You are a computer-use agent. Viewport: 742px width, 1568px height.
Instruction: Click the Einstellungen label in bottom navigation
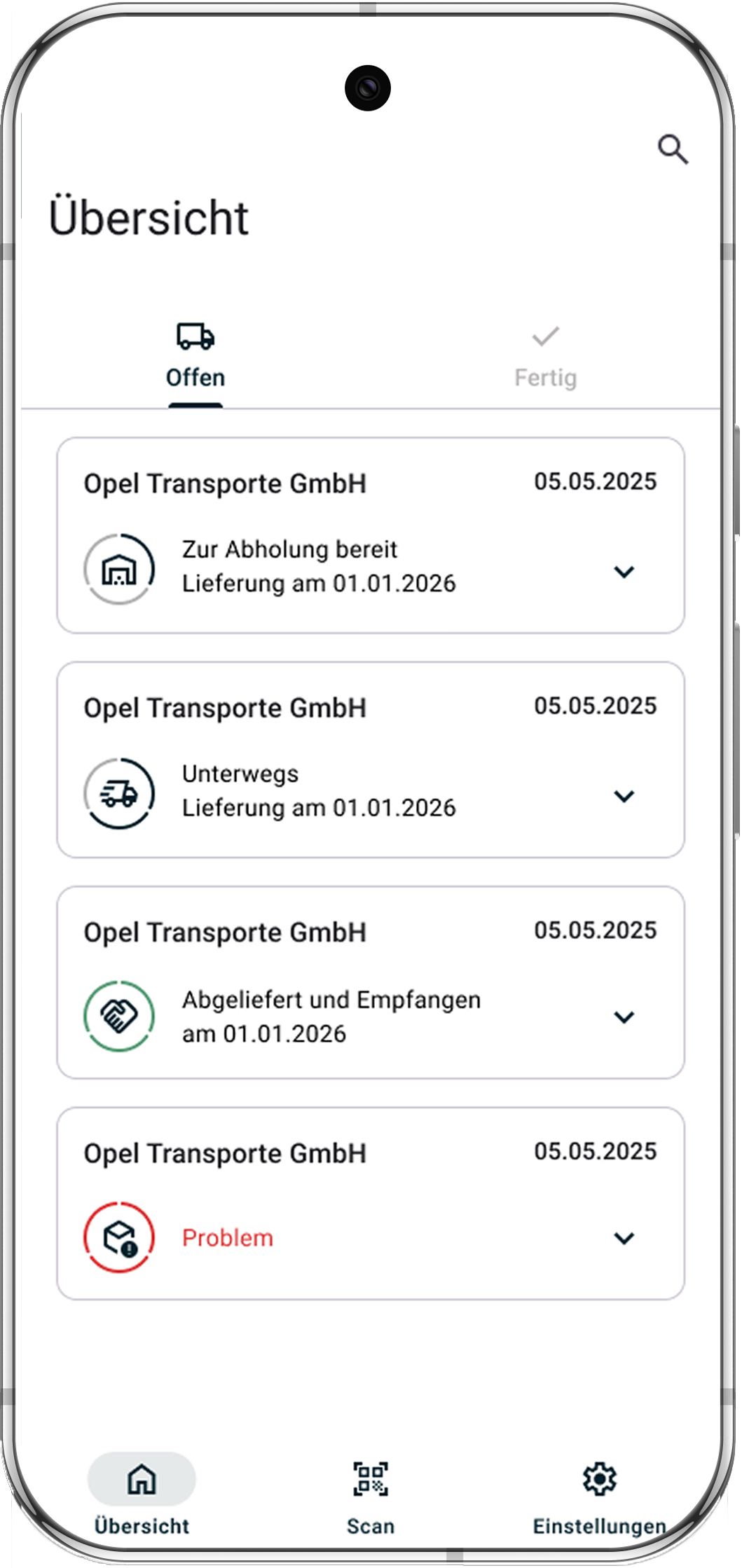tap(599, 1526)
